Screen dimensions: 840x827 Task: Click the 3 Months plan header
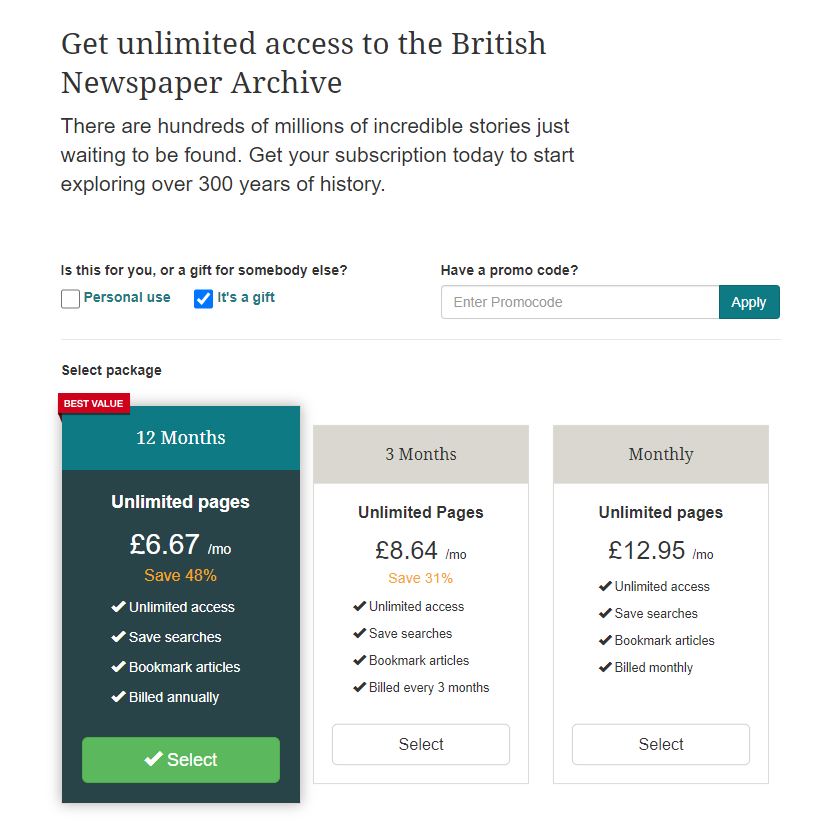pos(421,454)
